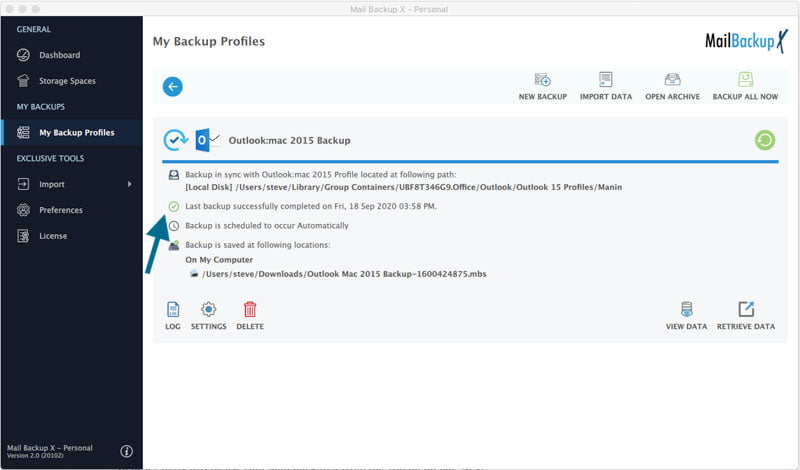
Task: Go back with the blue arrow button
Action: point(172,87)
